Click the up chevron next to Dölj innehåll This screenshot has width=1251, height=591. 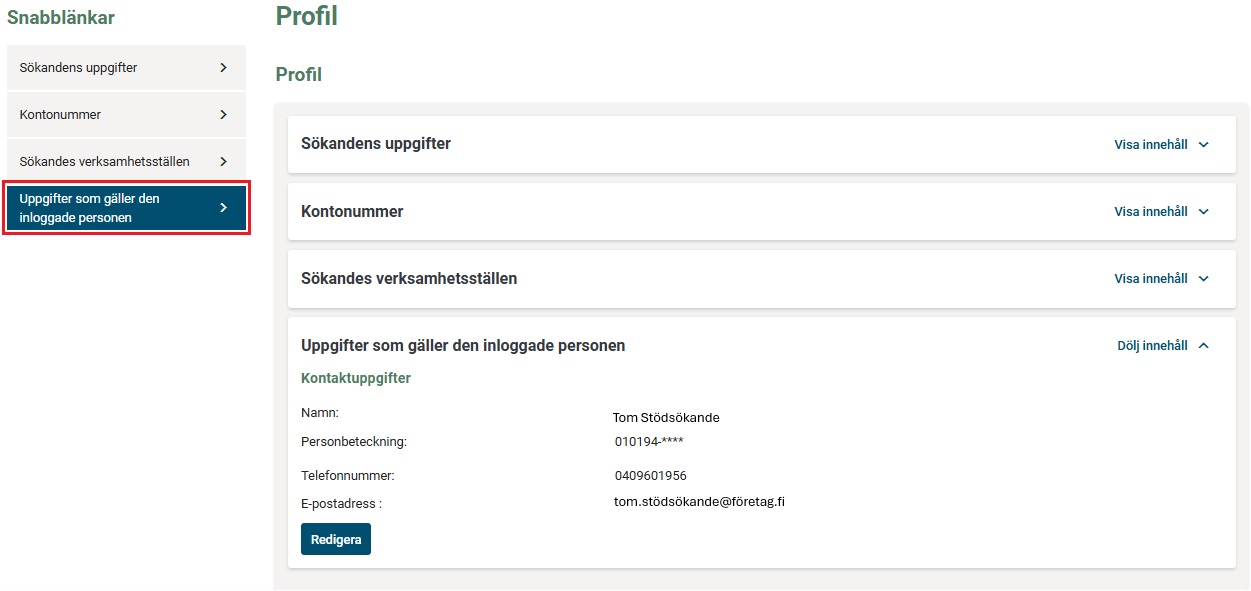[x=1203, y=346]
